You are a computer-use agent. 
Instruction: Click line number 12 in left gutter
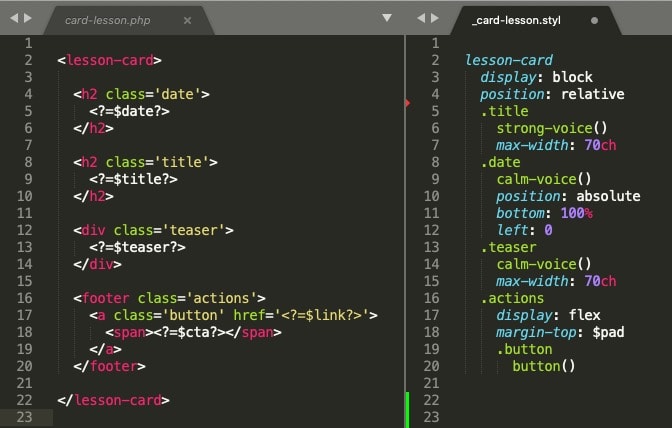[x=24, y=230]
